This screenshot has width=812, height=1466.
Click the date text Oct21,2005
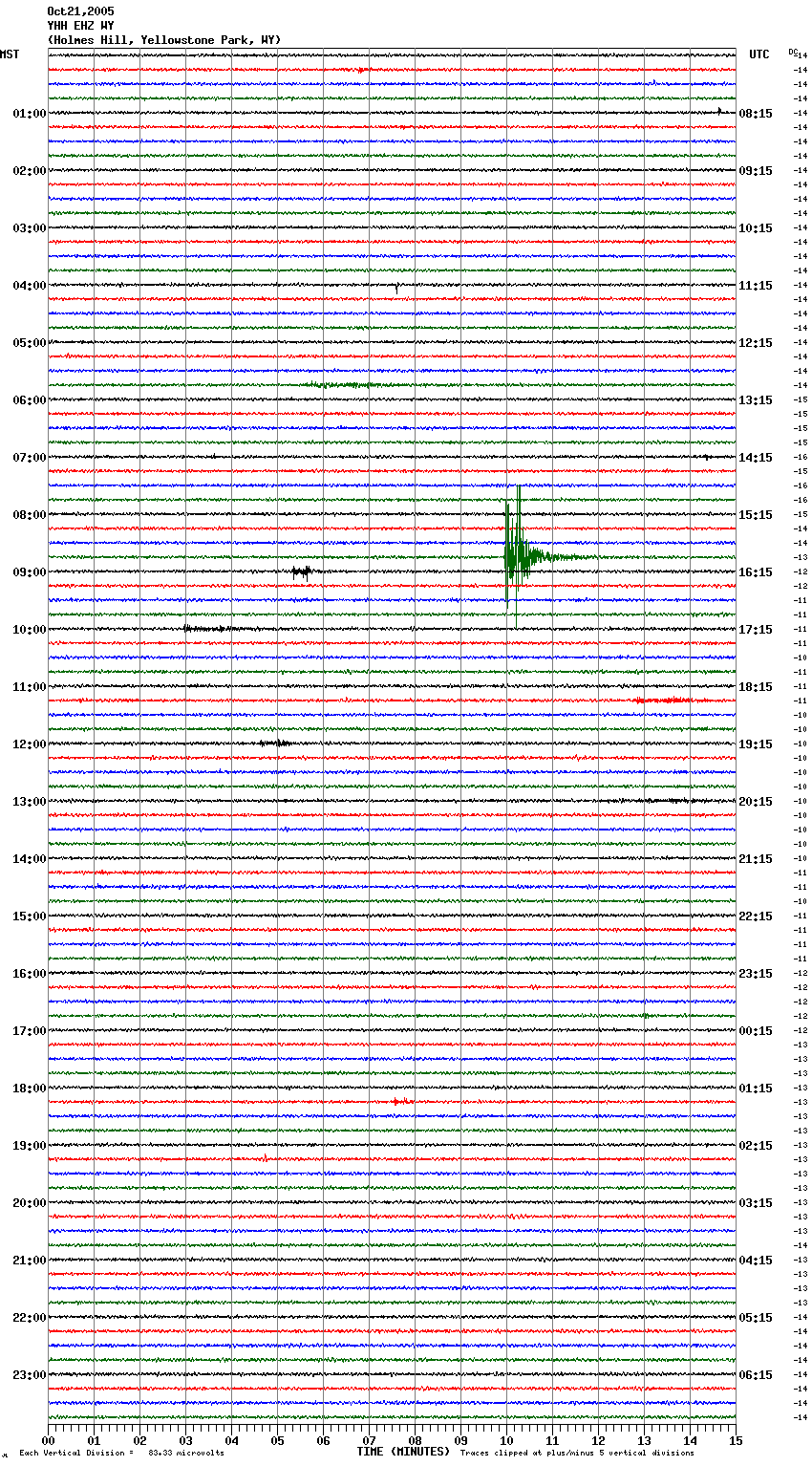click(x=80, y=11)
